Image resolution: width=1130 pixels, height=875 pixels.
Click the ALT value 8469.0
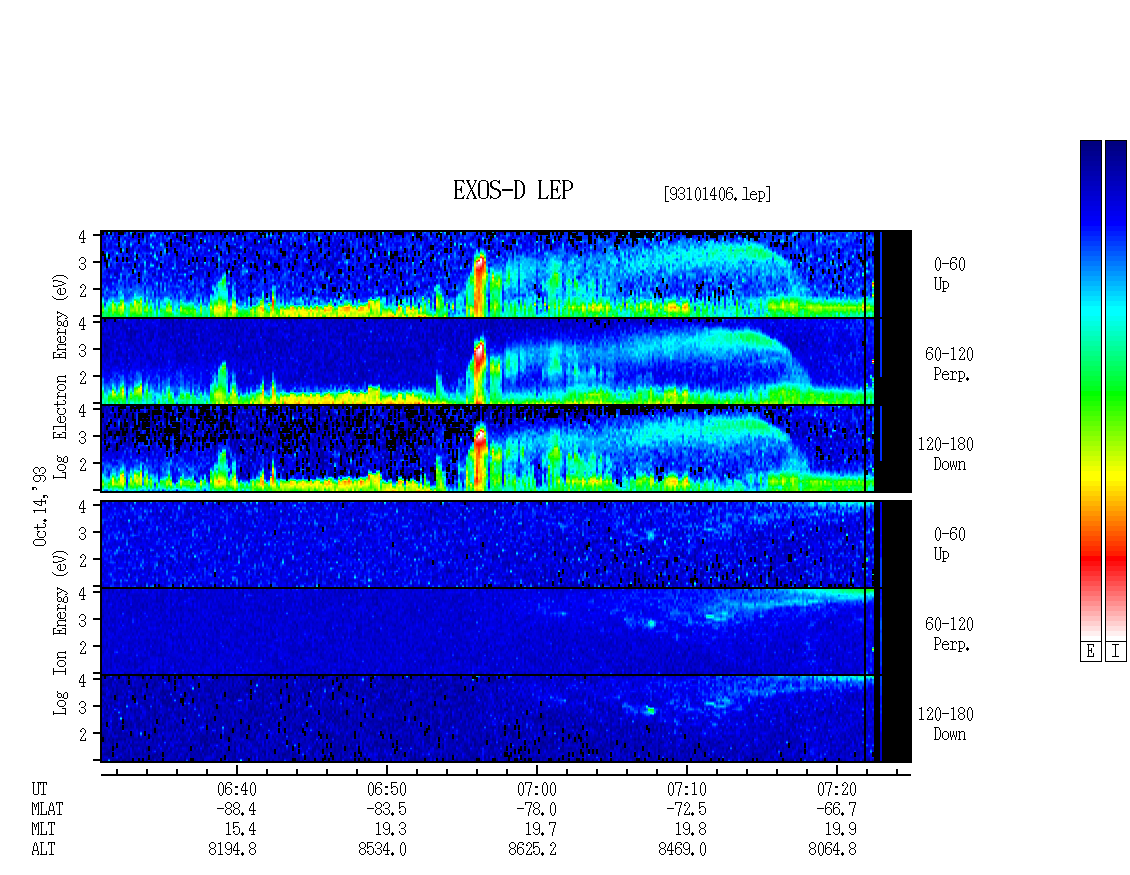(682, 850)
